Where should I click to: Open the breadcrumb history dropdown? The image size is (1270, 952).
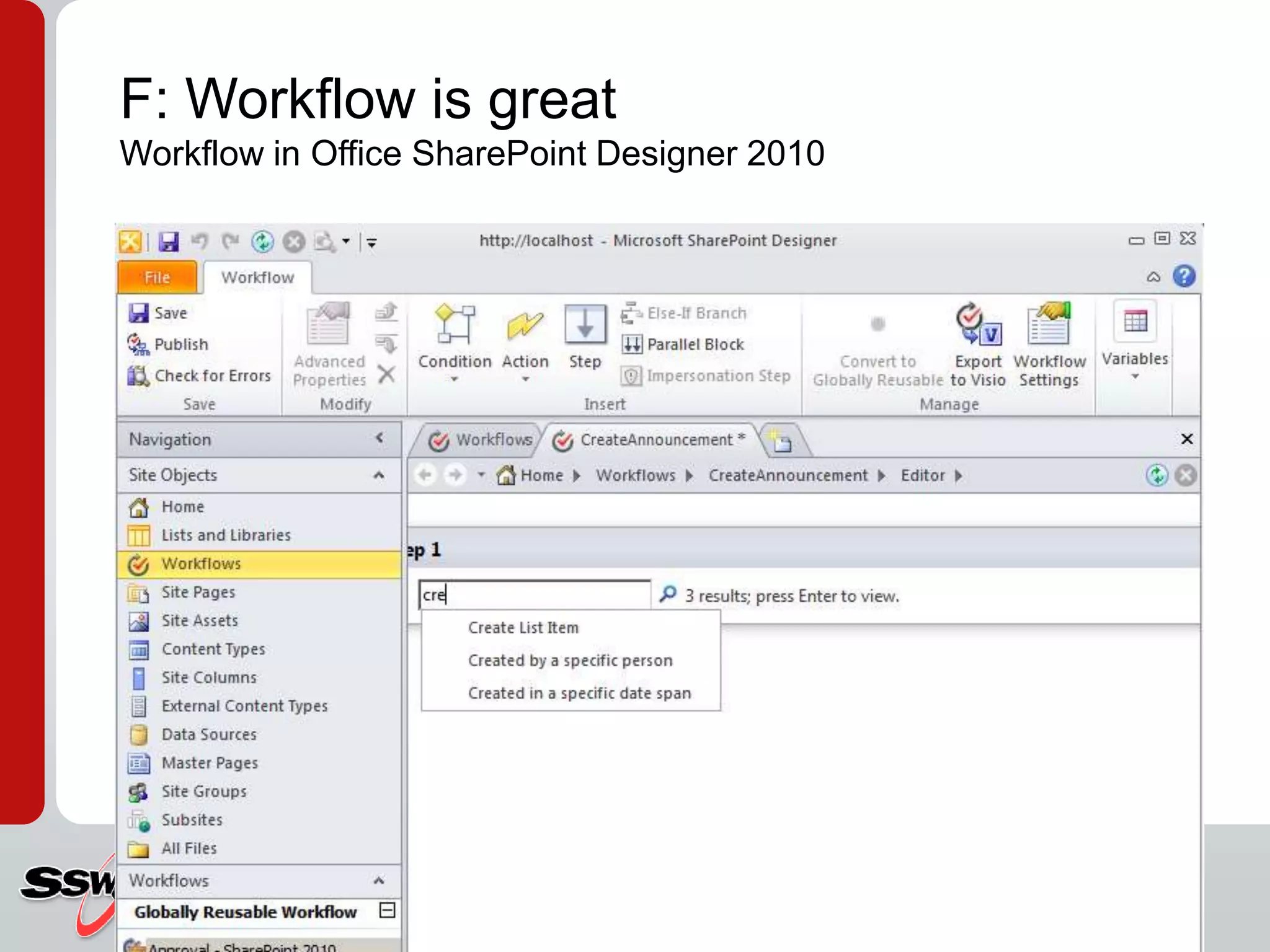pos(481,475)
